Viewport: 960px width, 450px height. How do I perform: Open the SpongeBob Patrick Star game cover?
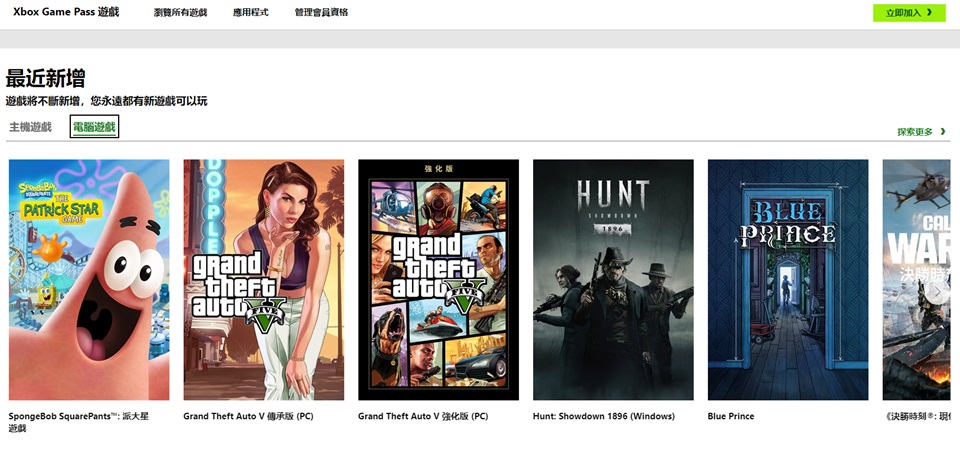click(x=89, y=280)
